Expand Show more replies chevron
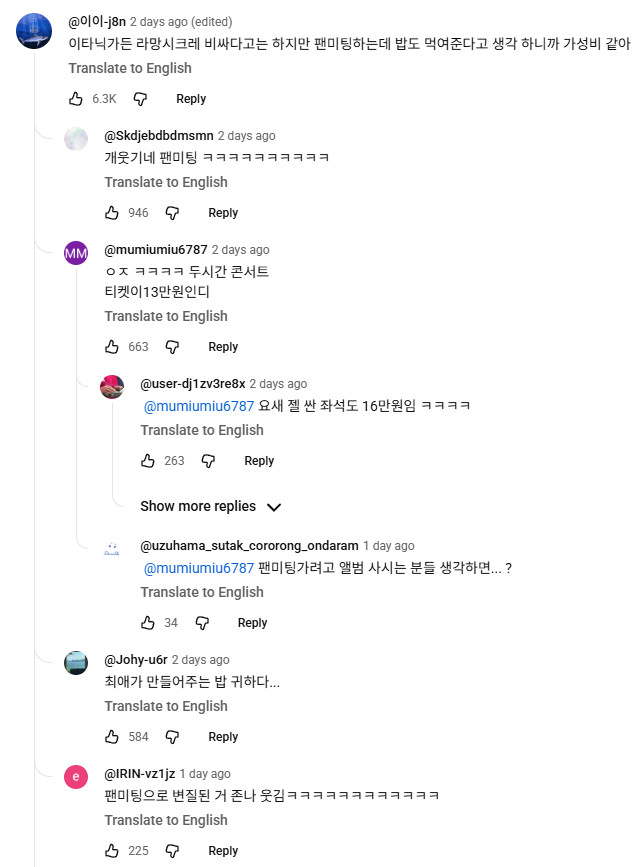Viewport: 643px width, 867px height. [274, 507]
